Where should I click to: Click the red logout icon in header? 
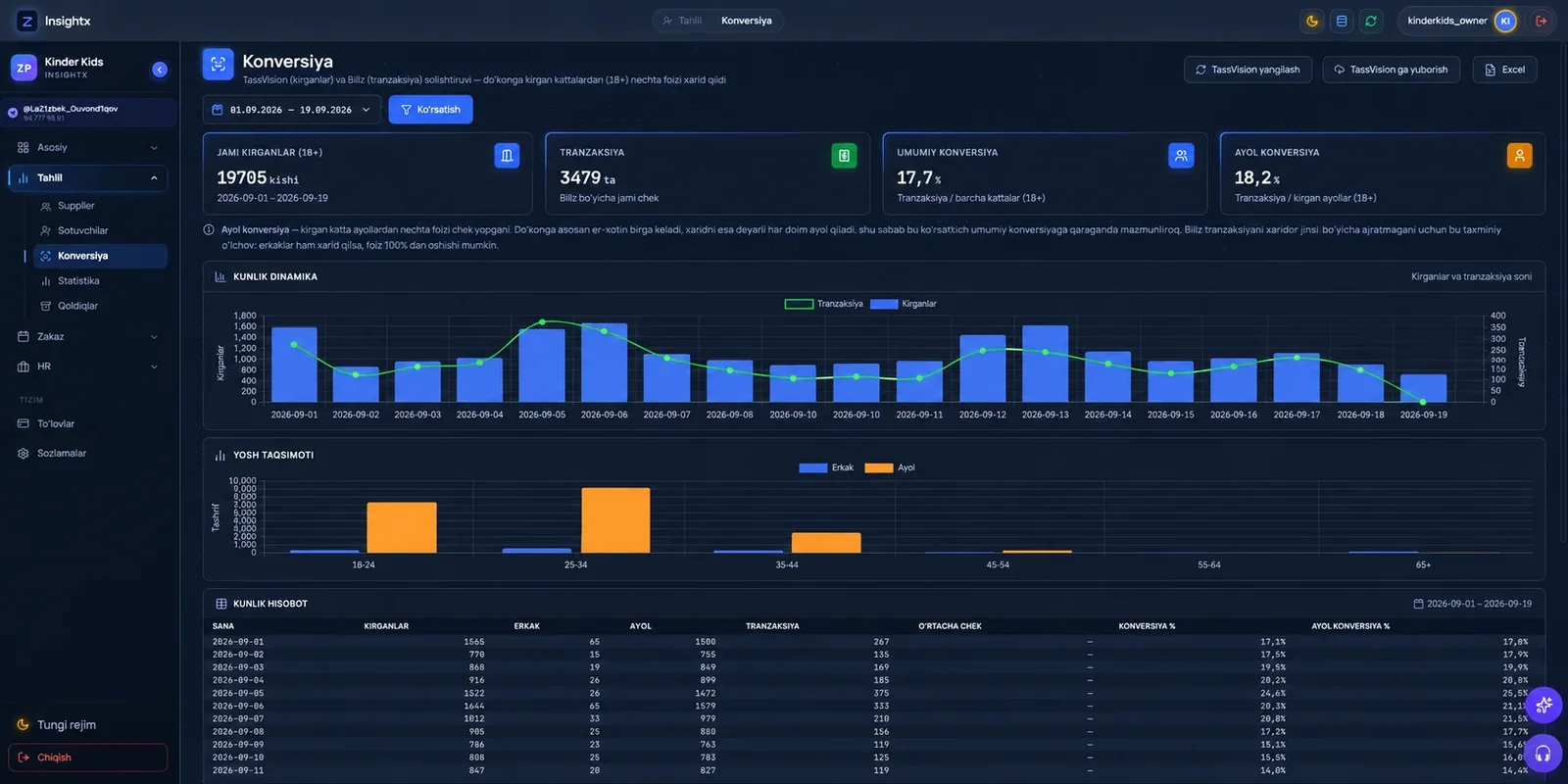coord(1541,21)
